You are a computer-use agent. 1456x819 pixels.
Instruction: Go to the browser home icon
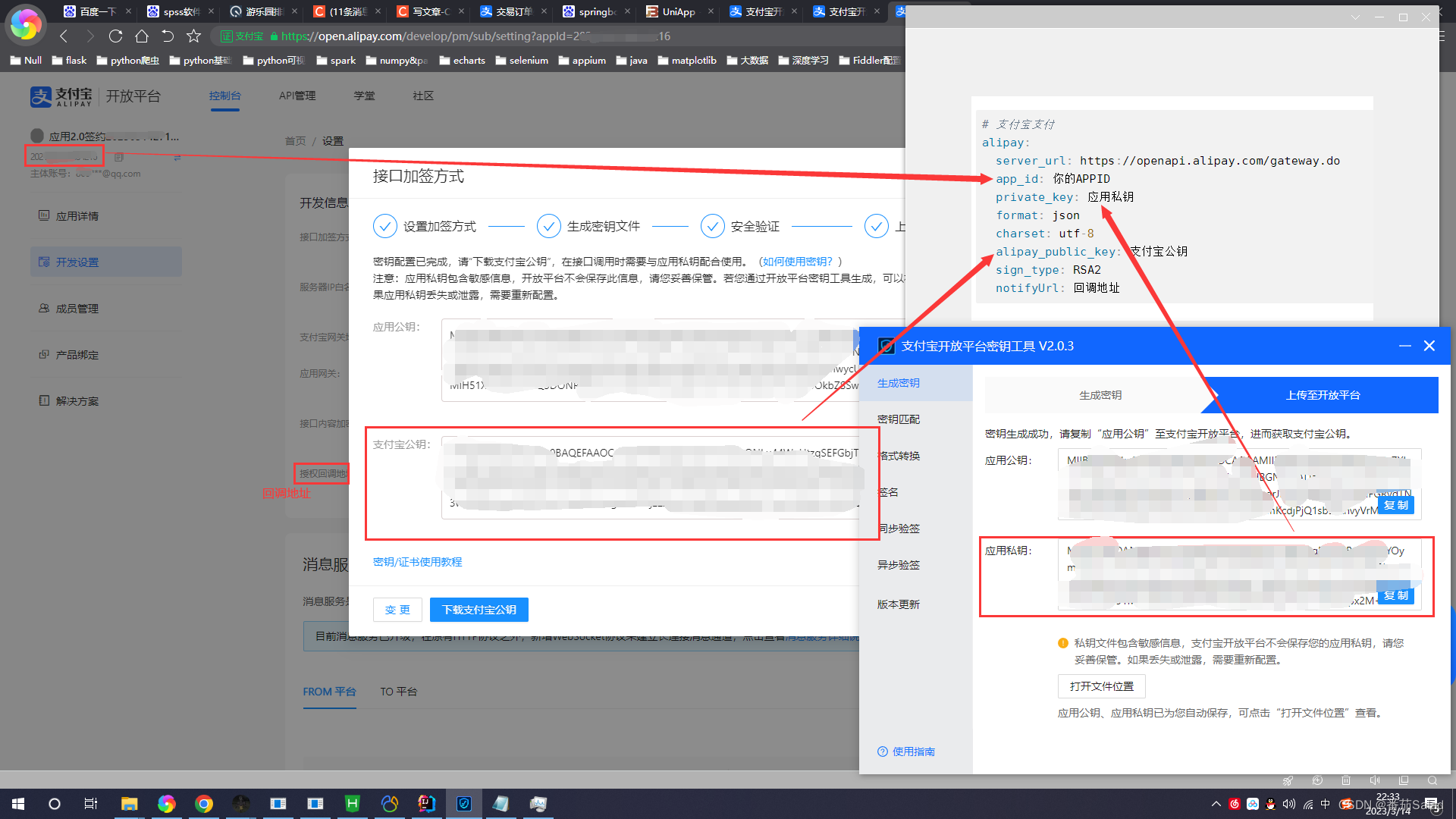click(142, 36)
